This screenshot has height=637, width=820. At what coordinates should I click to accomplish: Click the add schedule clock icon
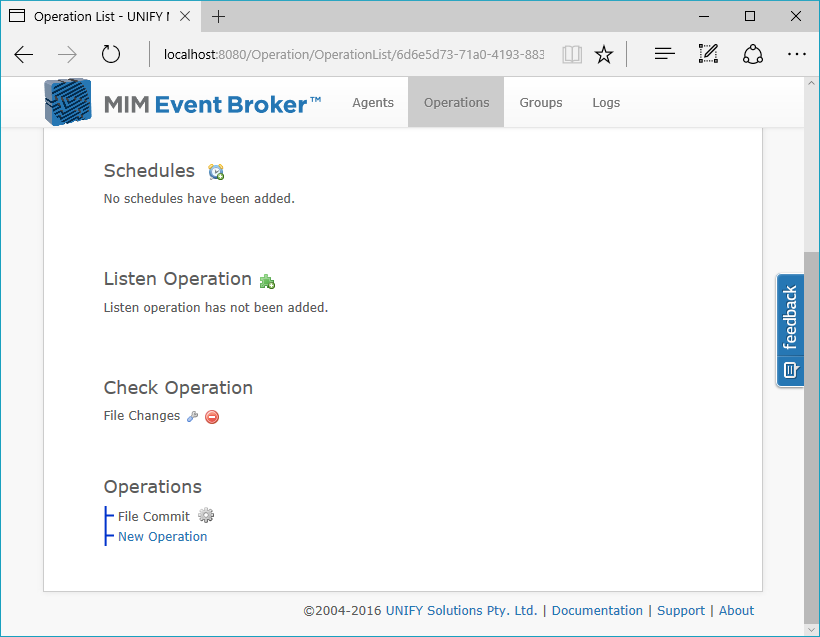pos(216,172)
